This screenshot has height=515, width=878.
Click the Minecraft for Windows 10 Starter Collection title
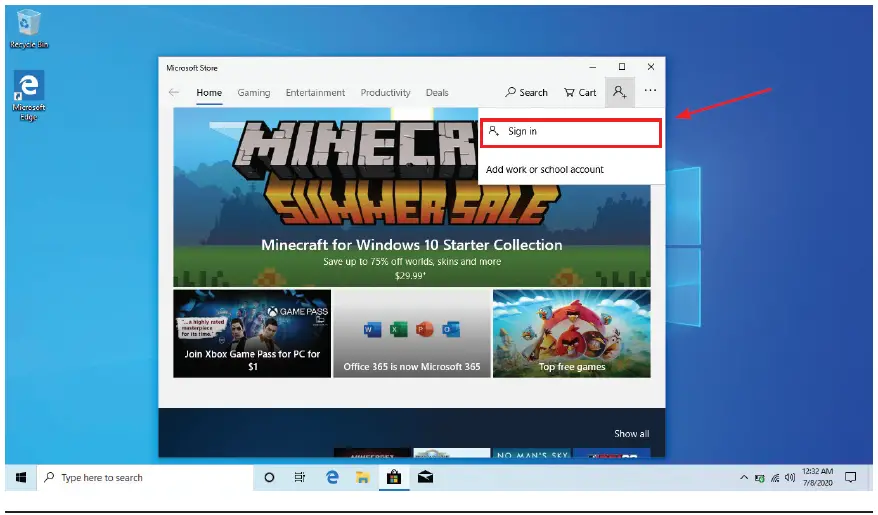click(x=412, y=245)
